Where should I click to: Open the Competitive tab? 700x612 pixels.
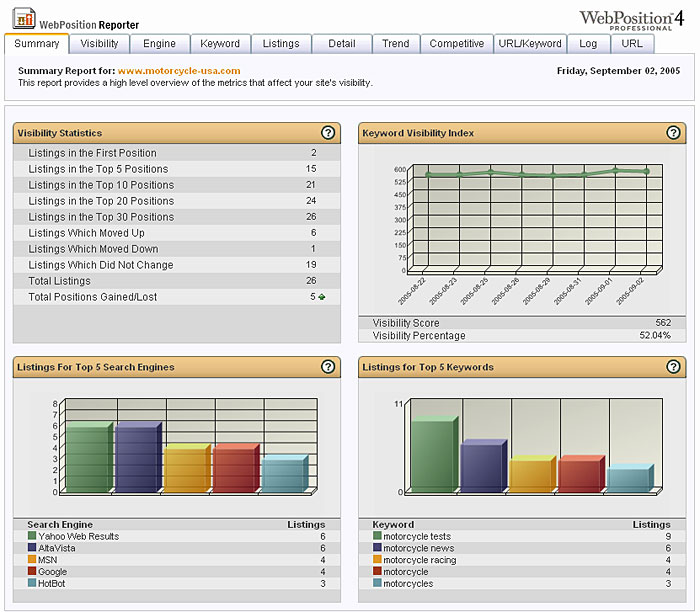tap(456, 44)
